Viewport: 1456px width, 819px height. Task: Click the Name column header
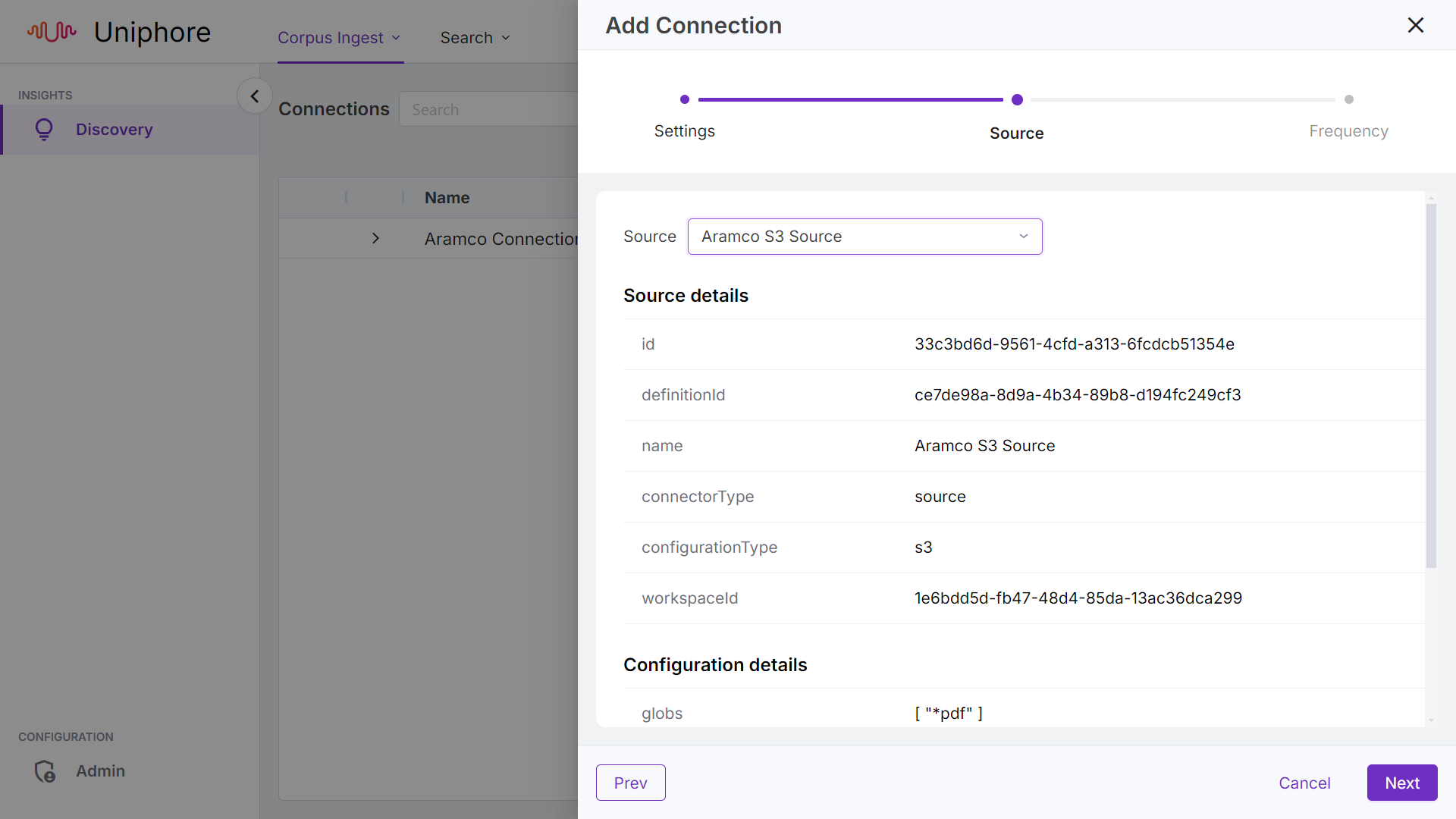click(x=447, y=198)
